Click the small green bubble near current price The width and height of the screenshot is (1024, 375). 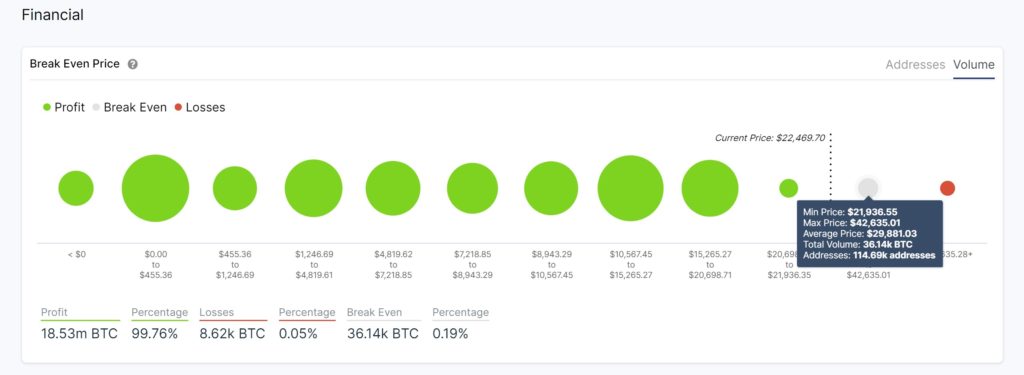[x=789, y=188]
